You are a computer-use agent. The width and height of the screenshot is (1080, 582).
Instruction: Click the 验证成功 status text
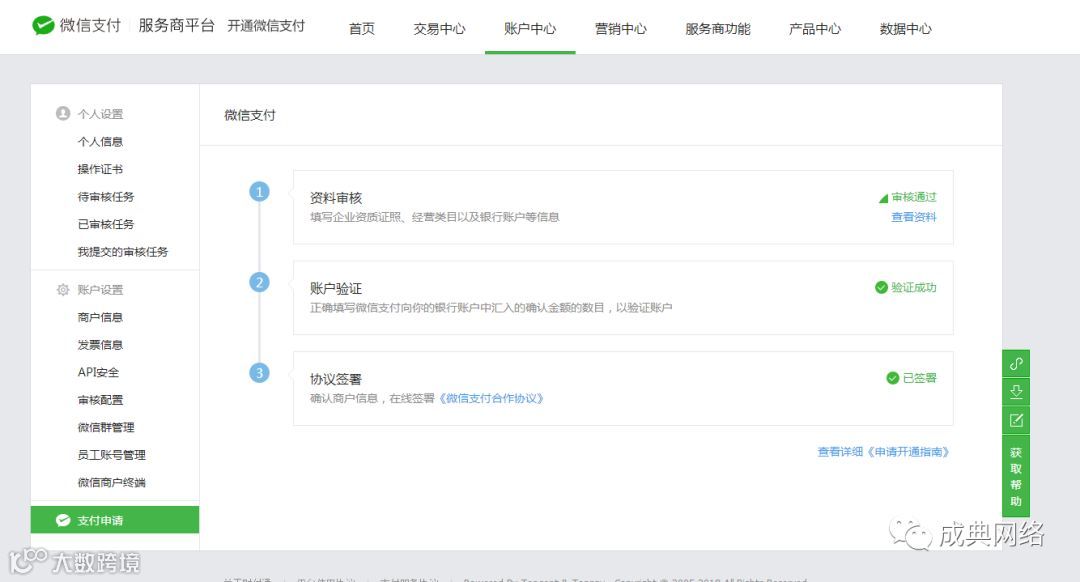913,287
